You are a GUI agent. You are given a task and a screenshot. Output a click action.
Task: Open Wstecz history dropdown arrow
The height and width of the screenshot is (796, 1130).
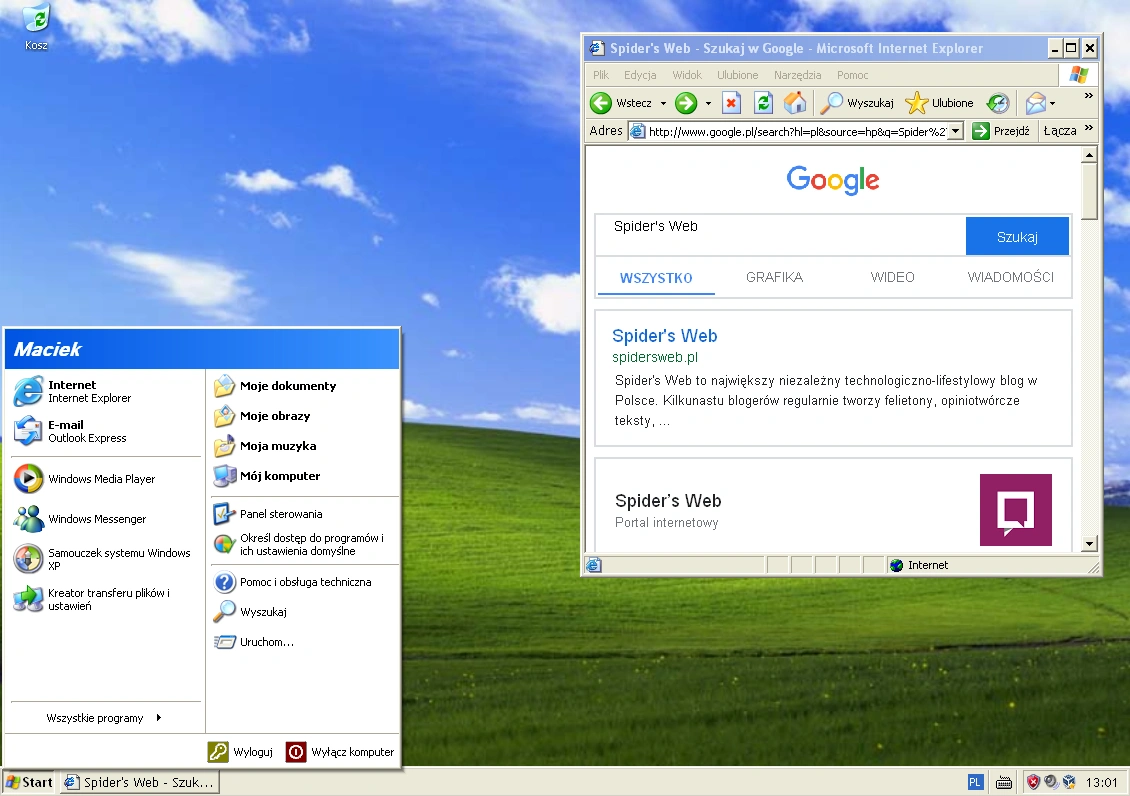click(663, 104)
